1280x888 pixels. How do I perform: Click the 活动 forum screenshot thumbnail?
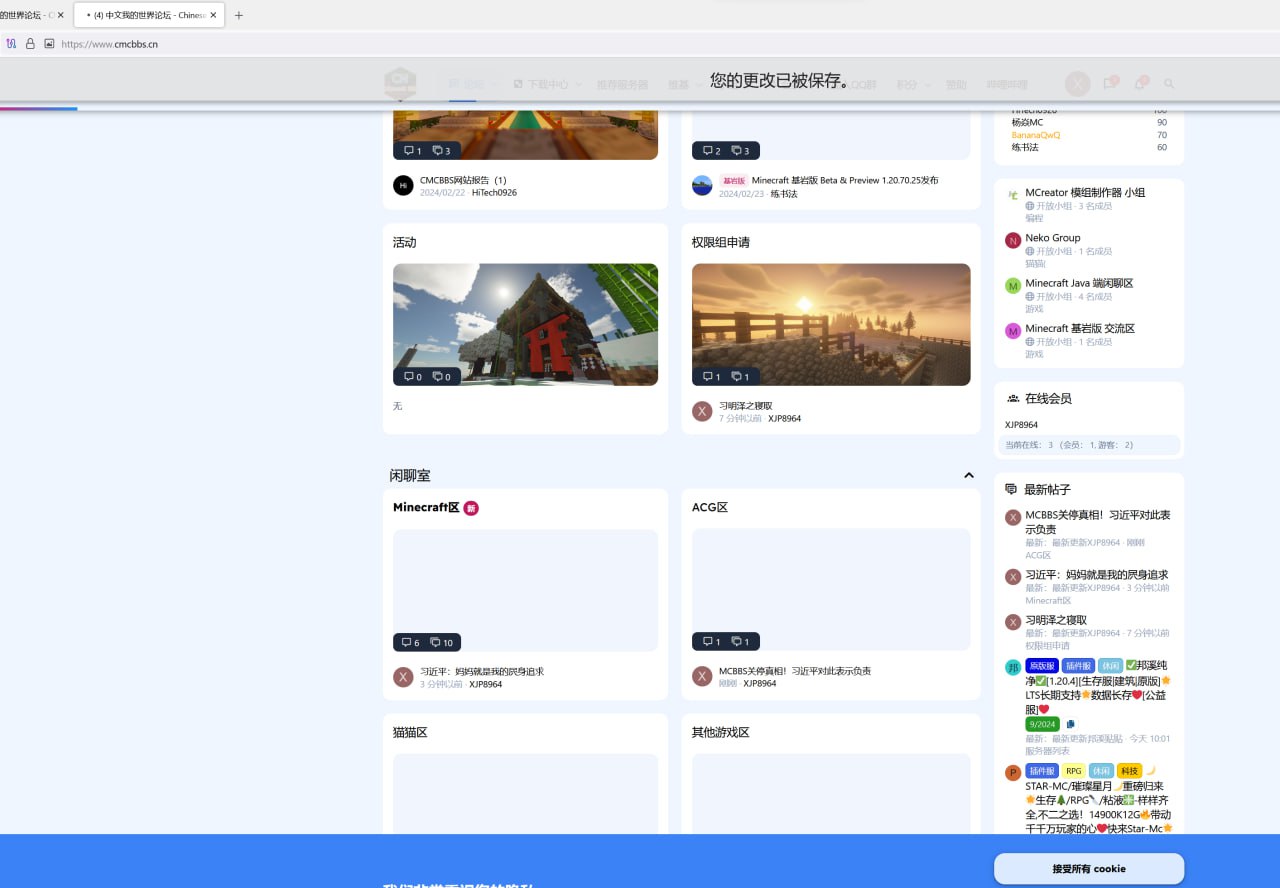tap(525, 324)
